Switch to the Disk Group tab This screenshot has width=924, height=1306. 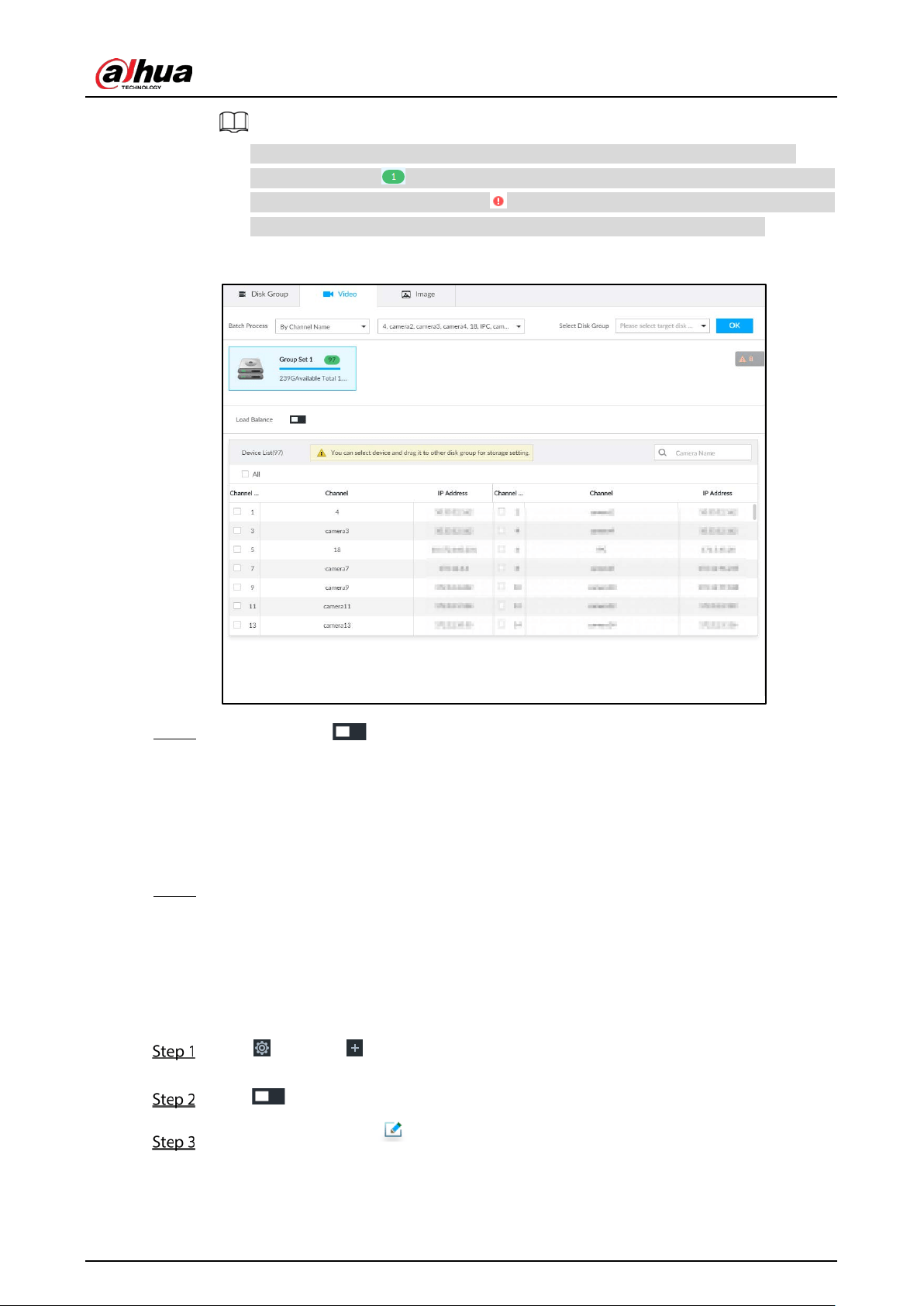tap(263, 295)
